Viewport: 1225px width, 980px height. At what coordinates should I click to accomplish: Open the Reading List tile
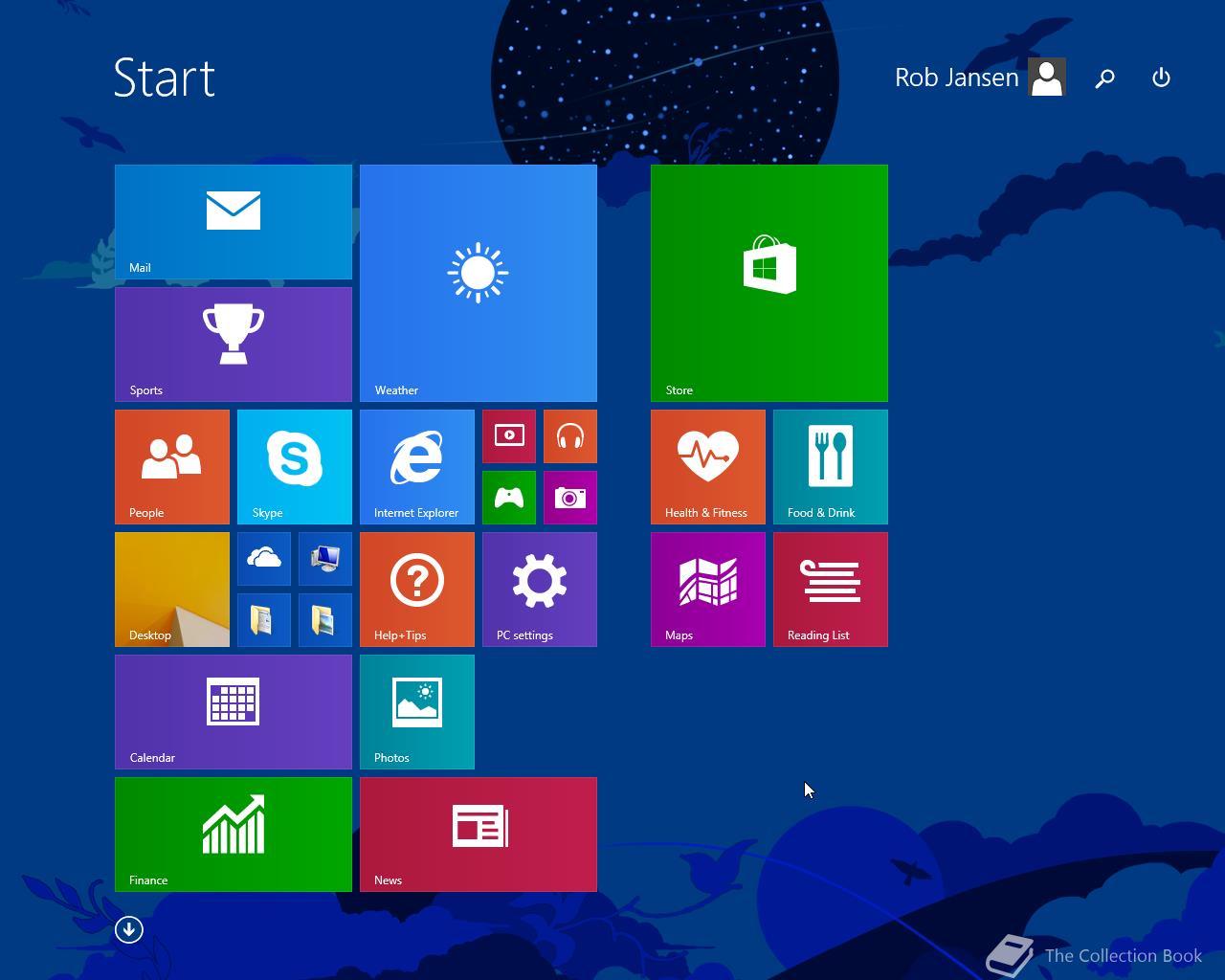[x=831, y=590]
